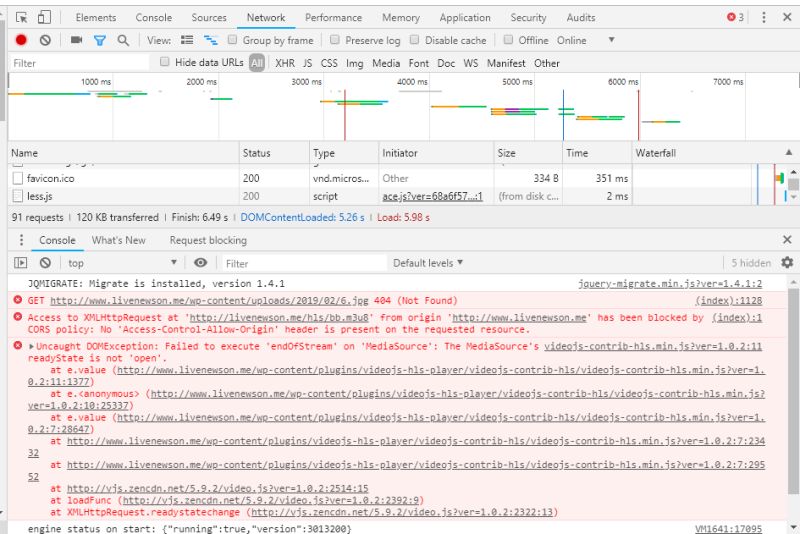Toggle the device toolbar icon
Screen dimensions: 800x534
[44, 17]
